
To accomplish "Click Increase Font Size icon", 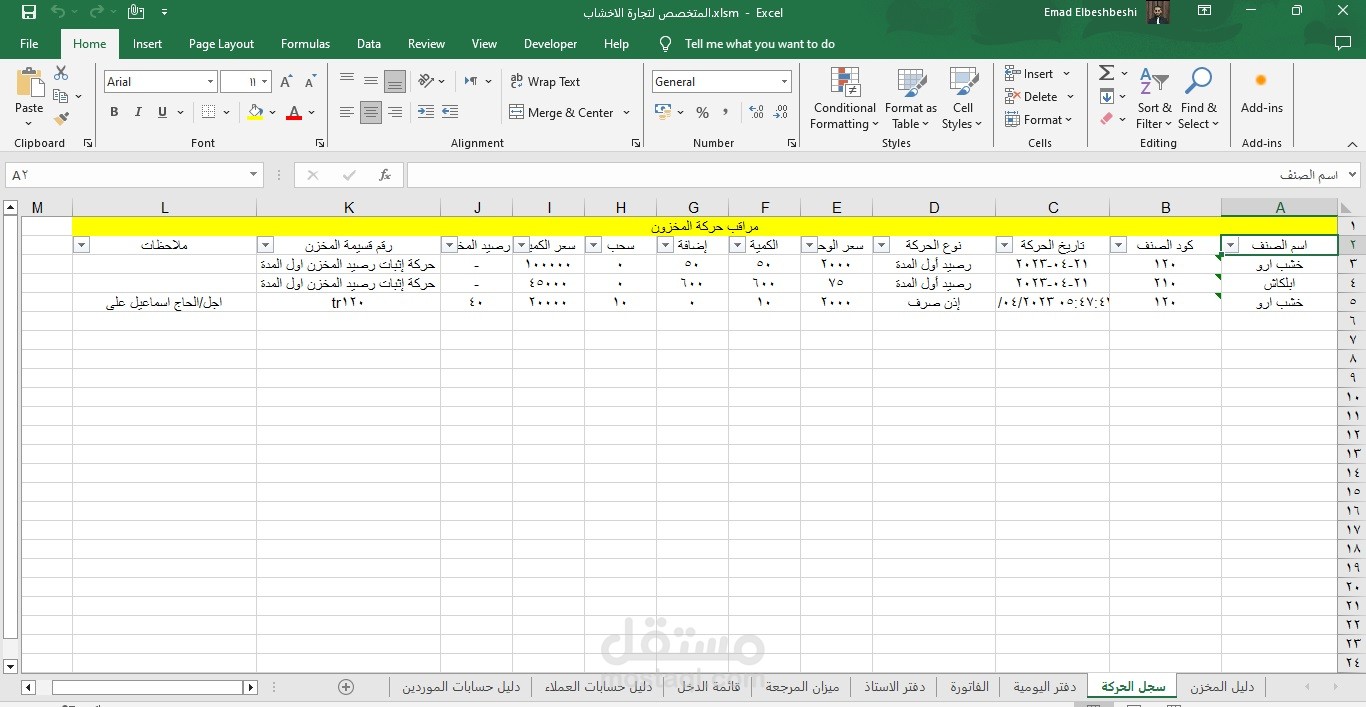I will tap(287, 82).
